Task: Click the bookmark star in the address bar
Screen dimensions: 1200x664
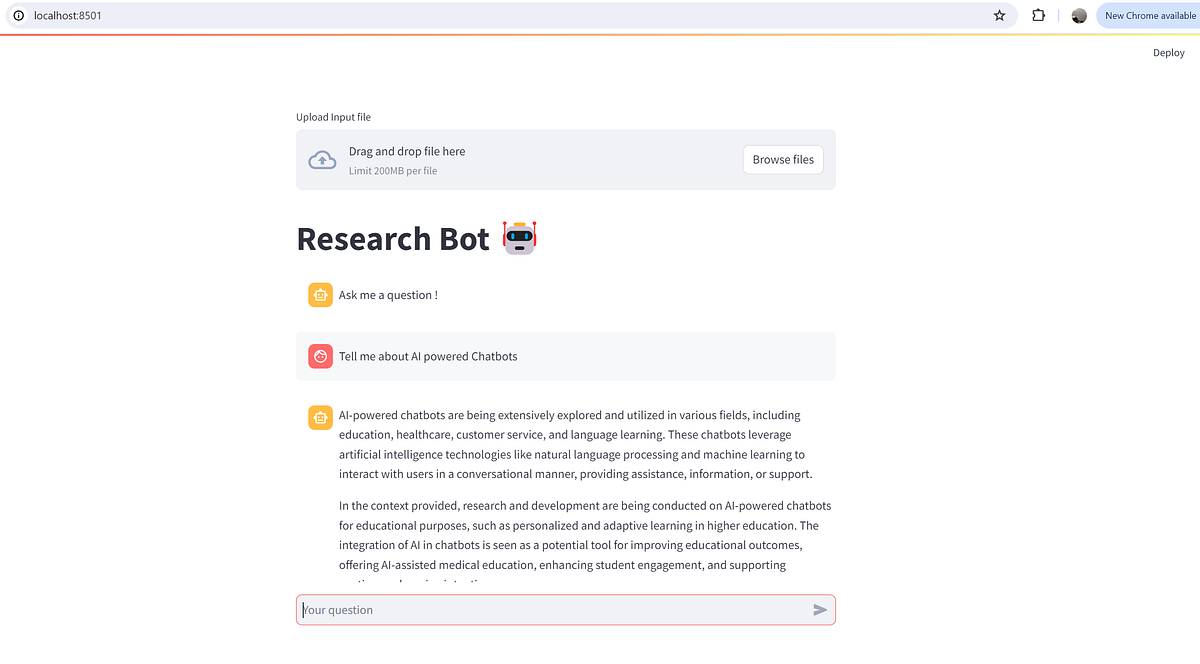Action: click(999, 15)
